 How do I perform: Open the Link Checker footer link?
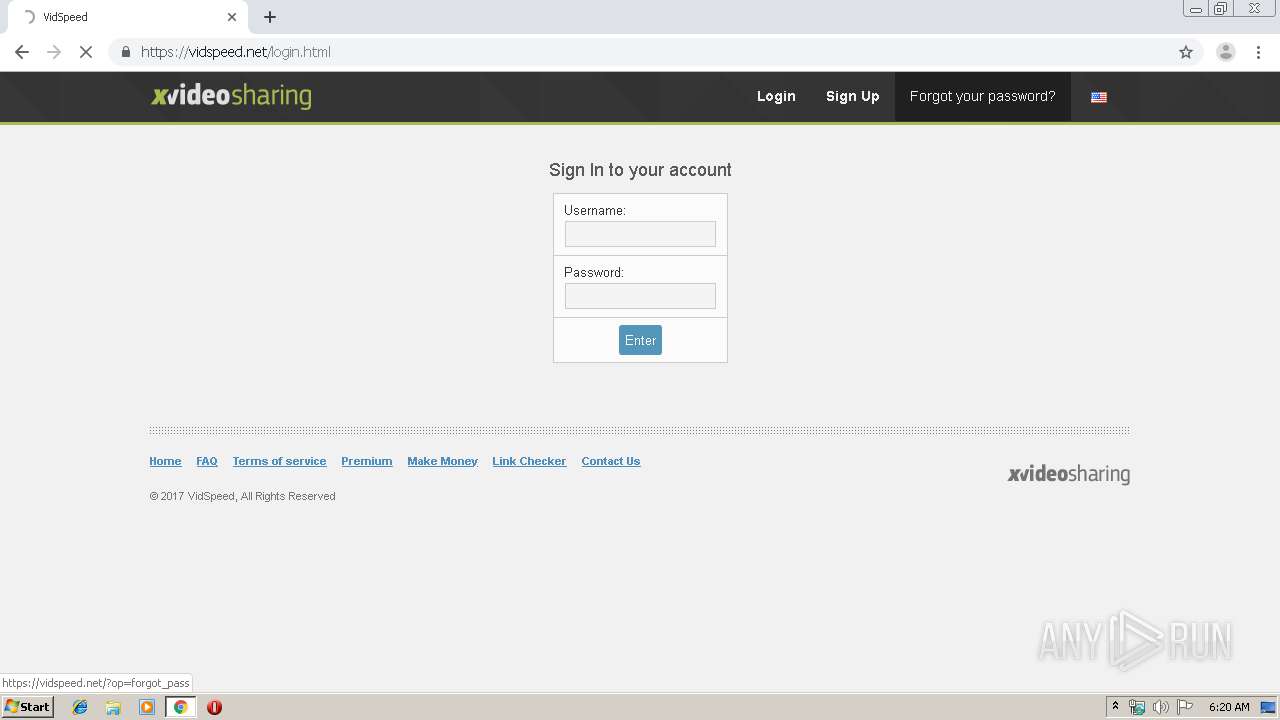pyautogui.click(x=529, y=461)
